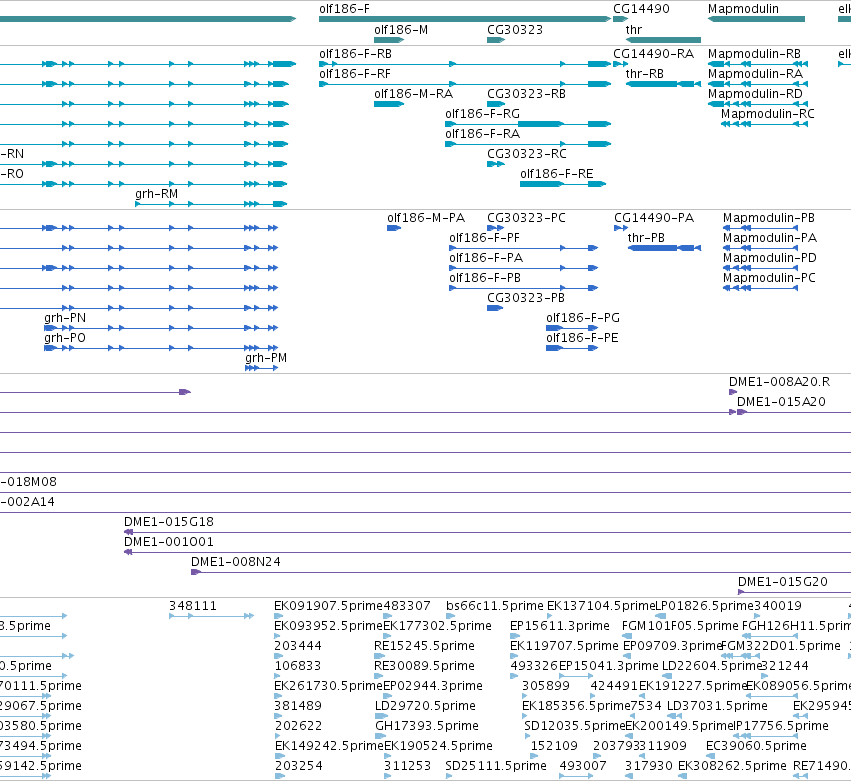851x781 pixels.
Task: Select EST RE30089.5prime
Action: (379, 676)
